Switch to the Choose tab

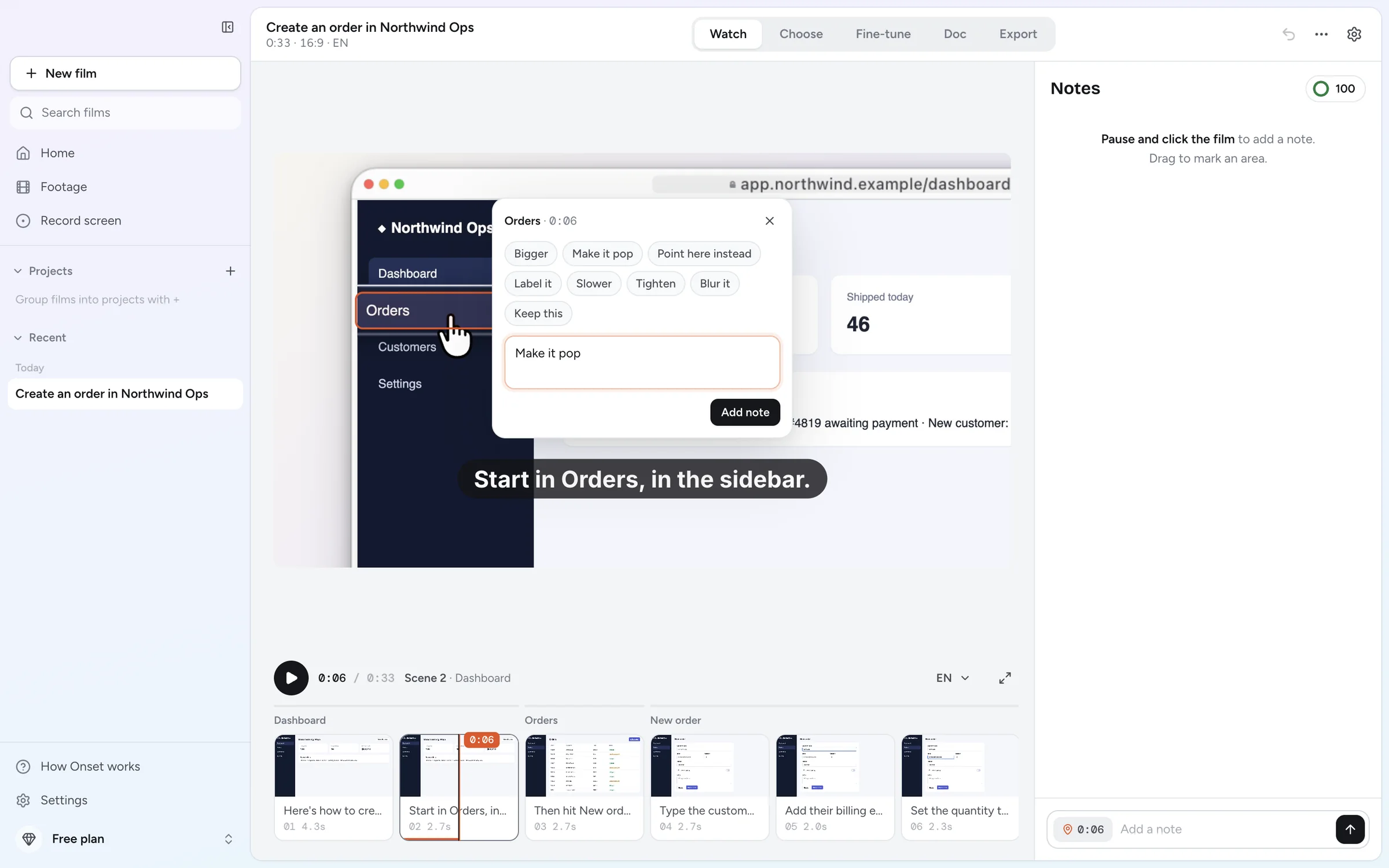pos(801,34)
